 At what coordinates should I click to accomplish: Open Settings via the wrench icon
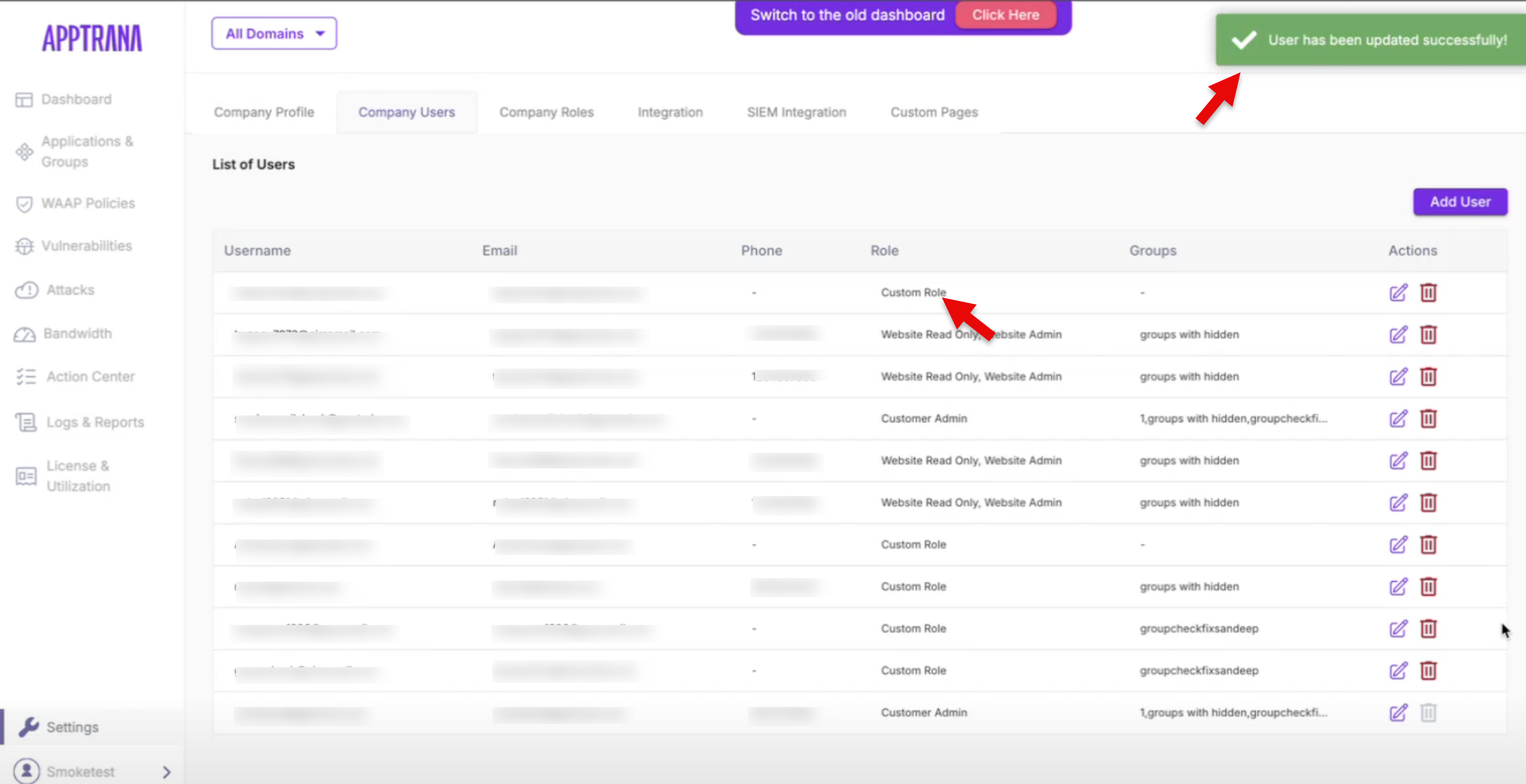(x=28, y=727)
